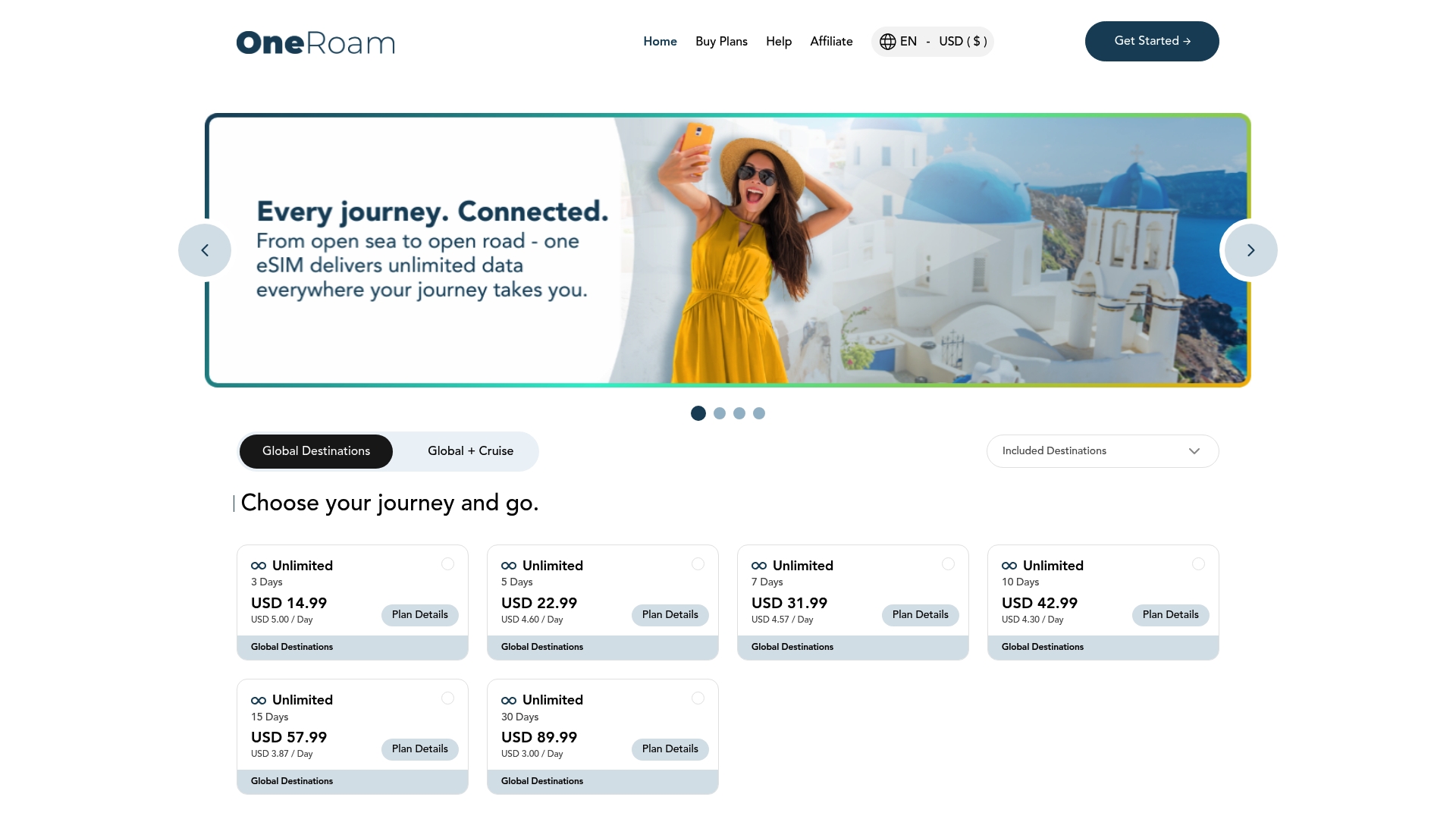Go to previous carousel slide arrow
The image size is (1456, 819).
[205, 250]
